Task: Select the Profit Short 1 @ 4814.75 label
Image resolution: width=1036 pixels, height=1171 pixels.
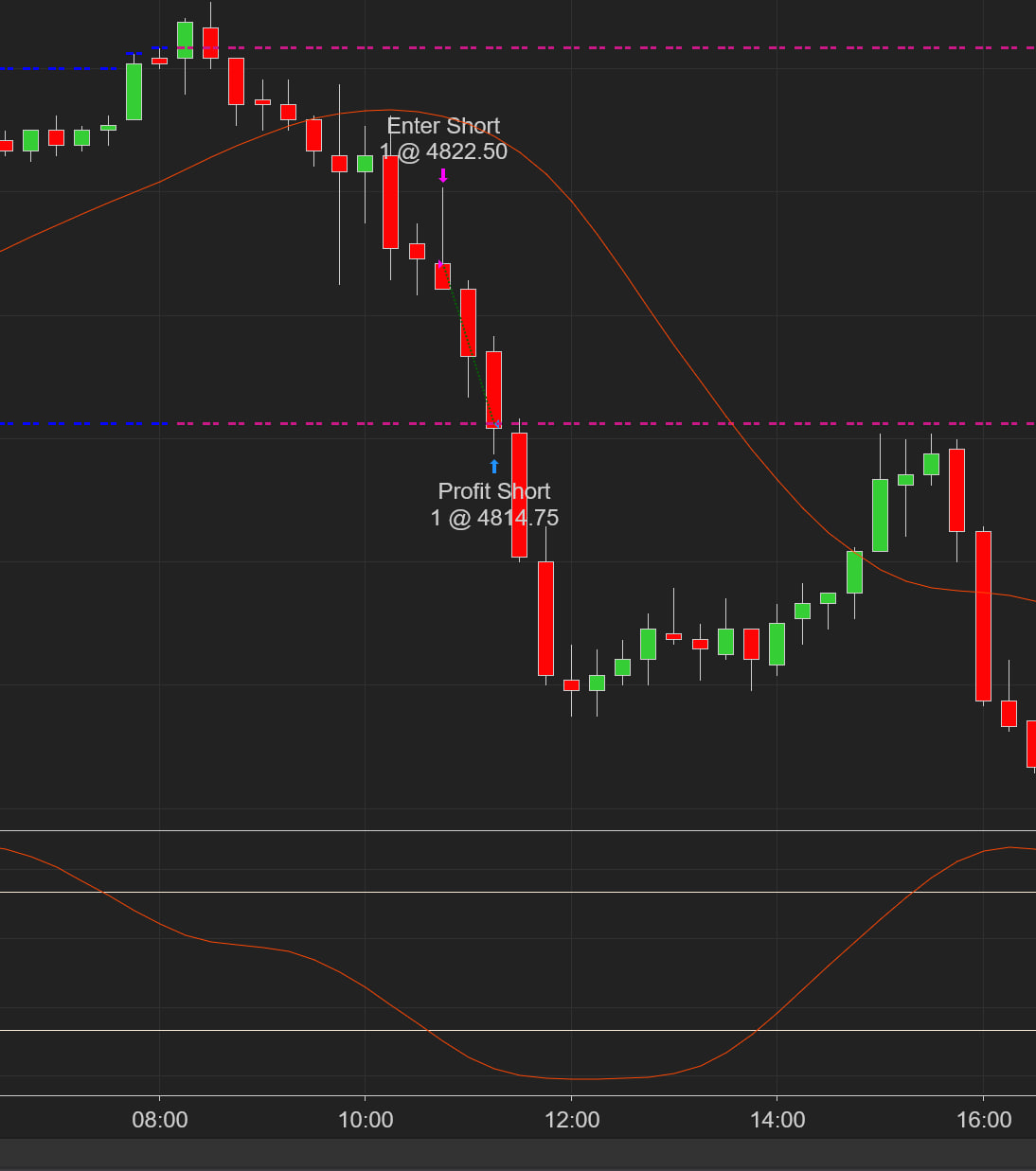Action: coord(494,505)
